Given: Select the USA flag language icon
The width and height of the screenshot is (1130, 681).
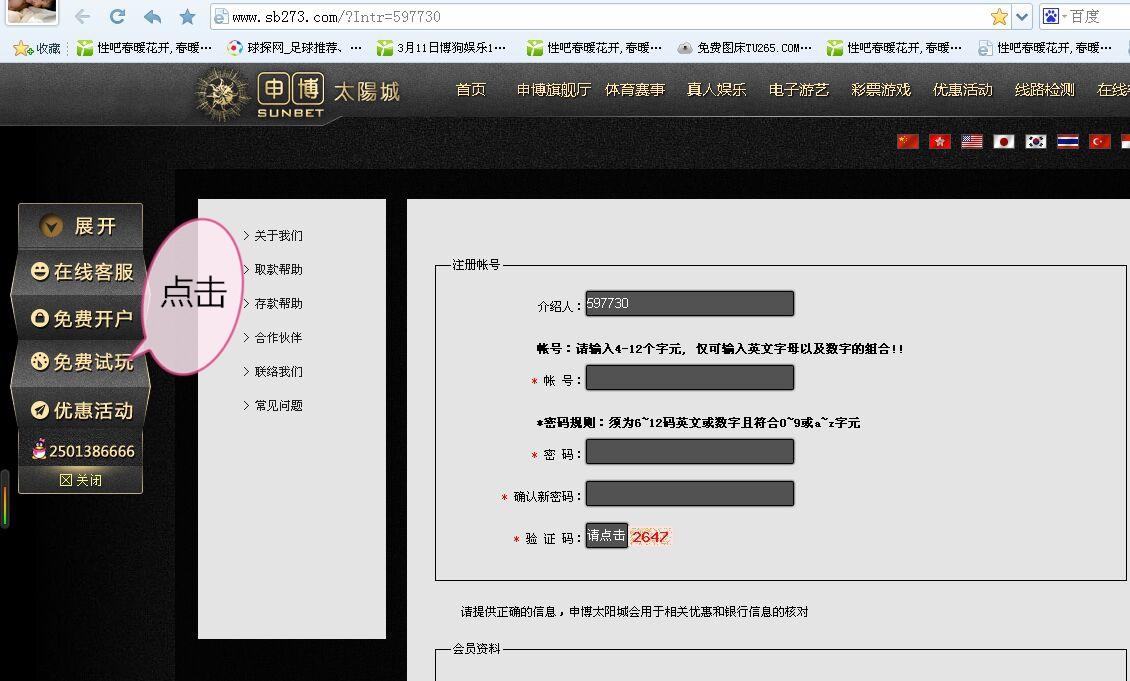Looking at the screenshot, I should [971, 141].
